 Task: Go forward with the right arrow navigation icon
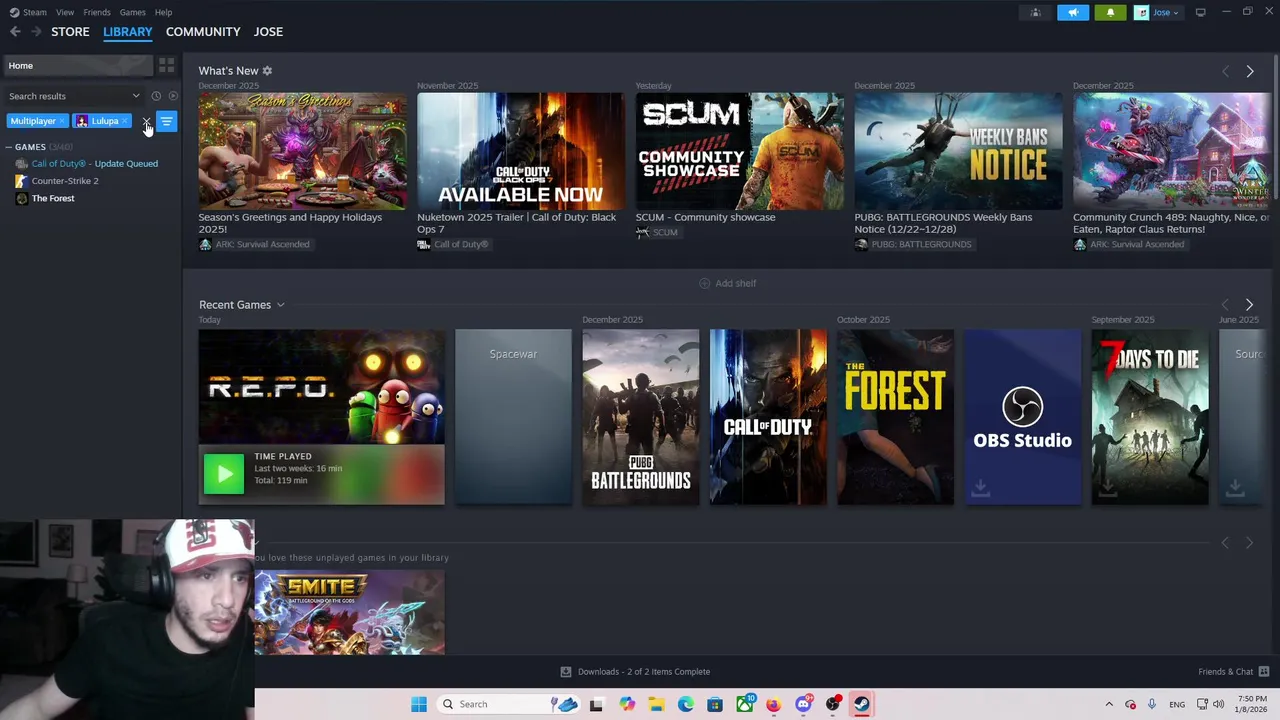36,32
